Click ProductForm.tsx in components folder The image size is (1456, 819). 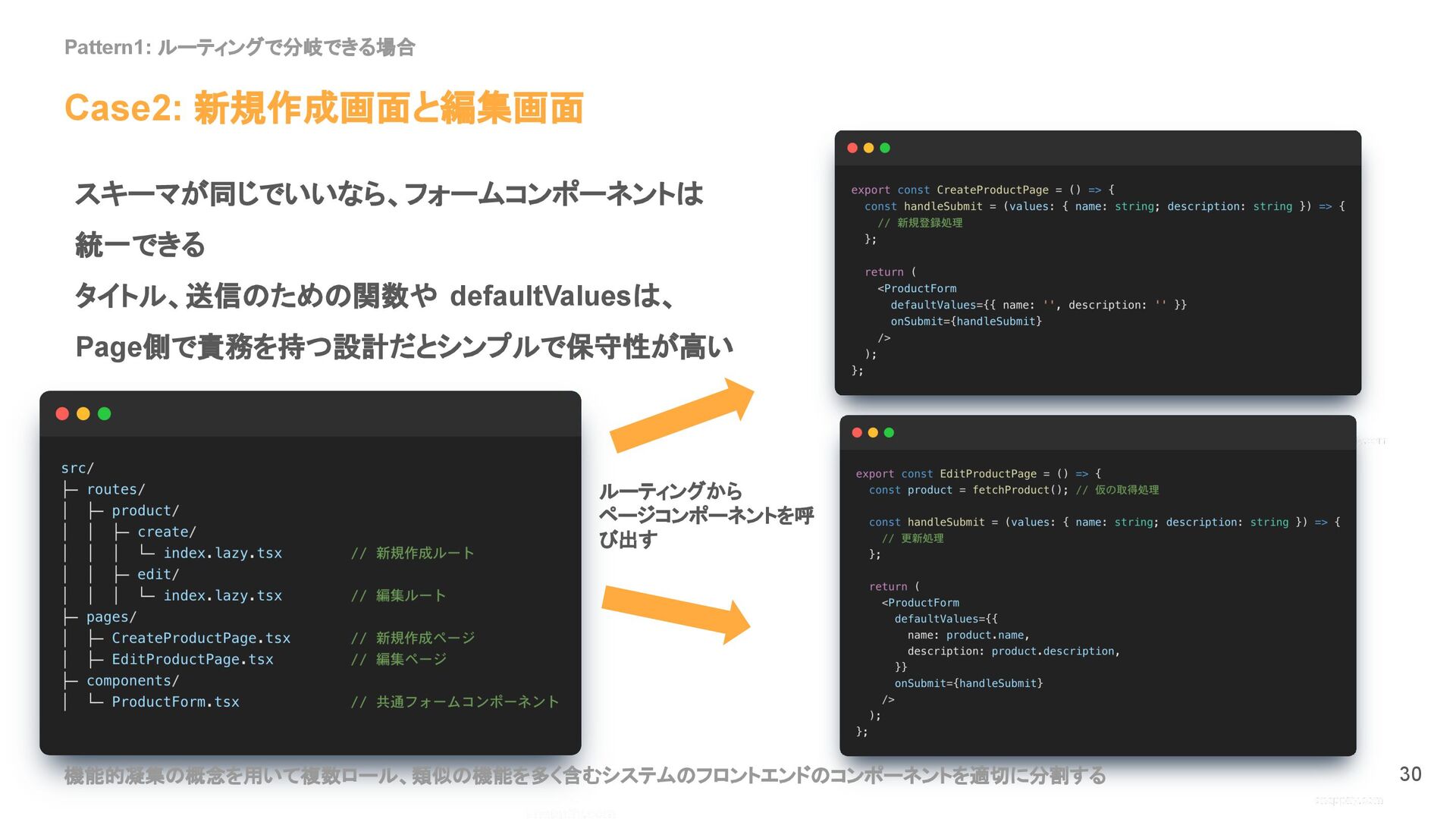click(x=175, y=701)
